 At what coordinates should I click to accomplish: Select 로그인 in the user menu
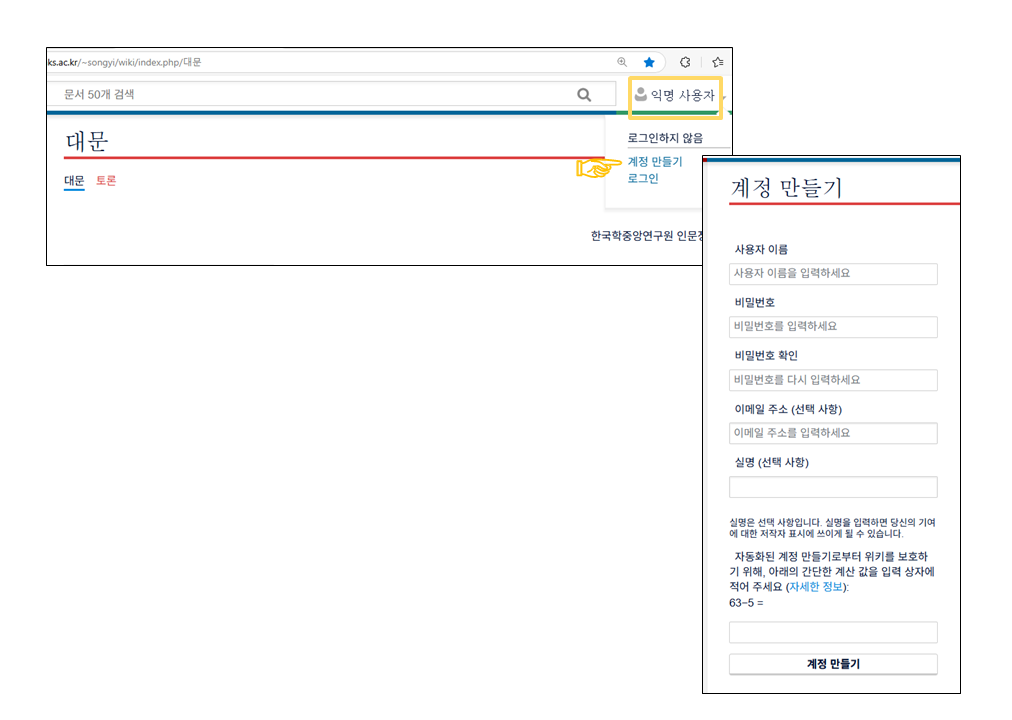[643, 178]
